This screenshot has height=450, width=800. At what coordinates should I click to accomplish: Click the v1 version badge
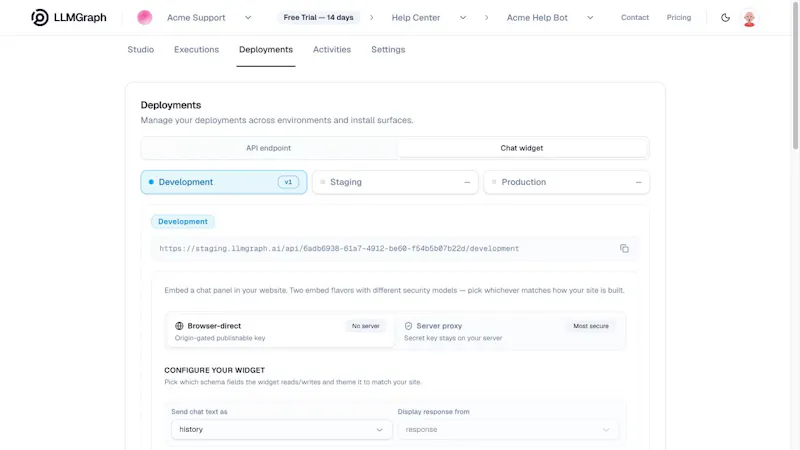pos(288,182)
